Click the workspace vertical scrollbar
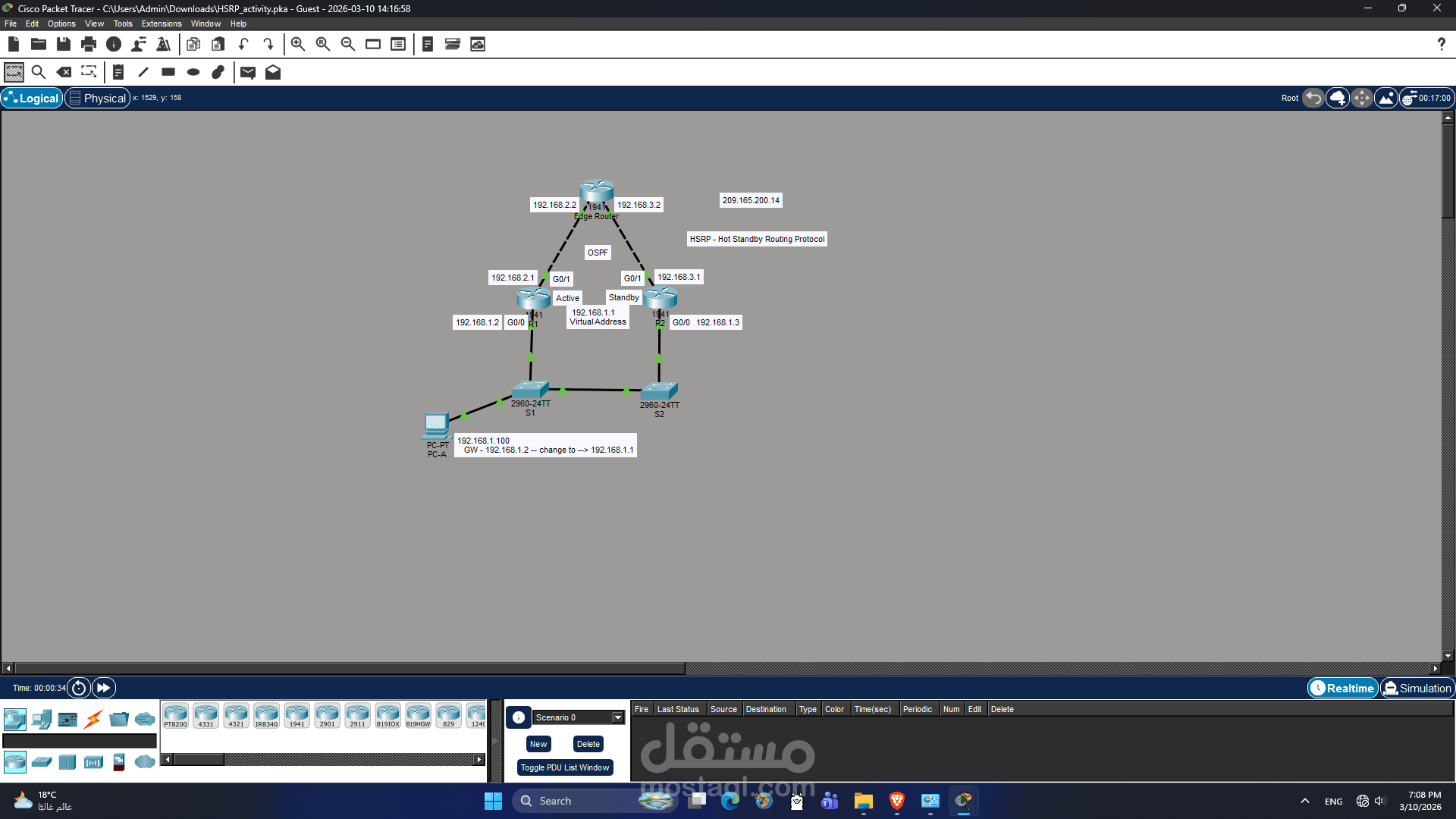 [x=1448, y=171]
